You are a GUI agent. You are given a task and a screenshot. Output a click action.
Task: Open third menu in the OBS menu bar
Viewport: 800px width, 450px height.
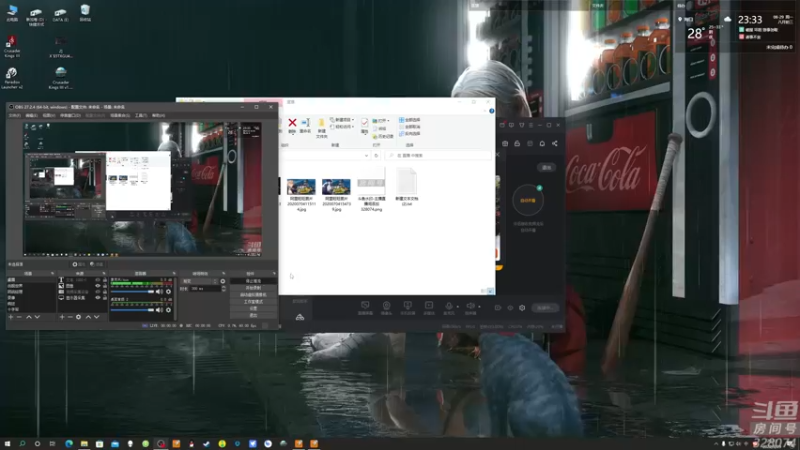[48, 115]
